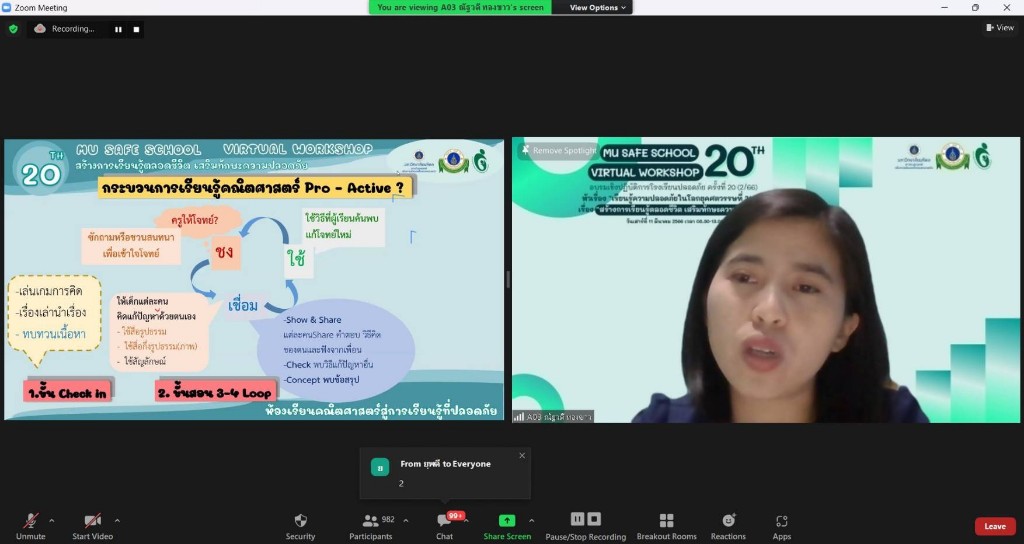Click the signal strength icon on video

tap(519, 416)
